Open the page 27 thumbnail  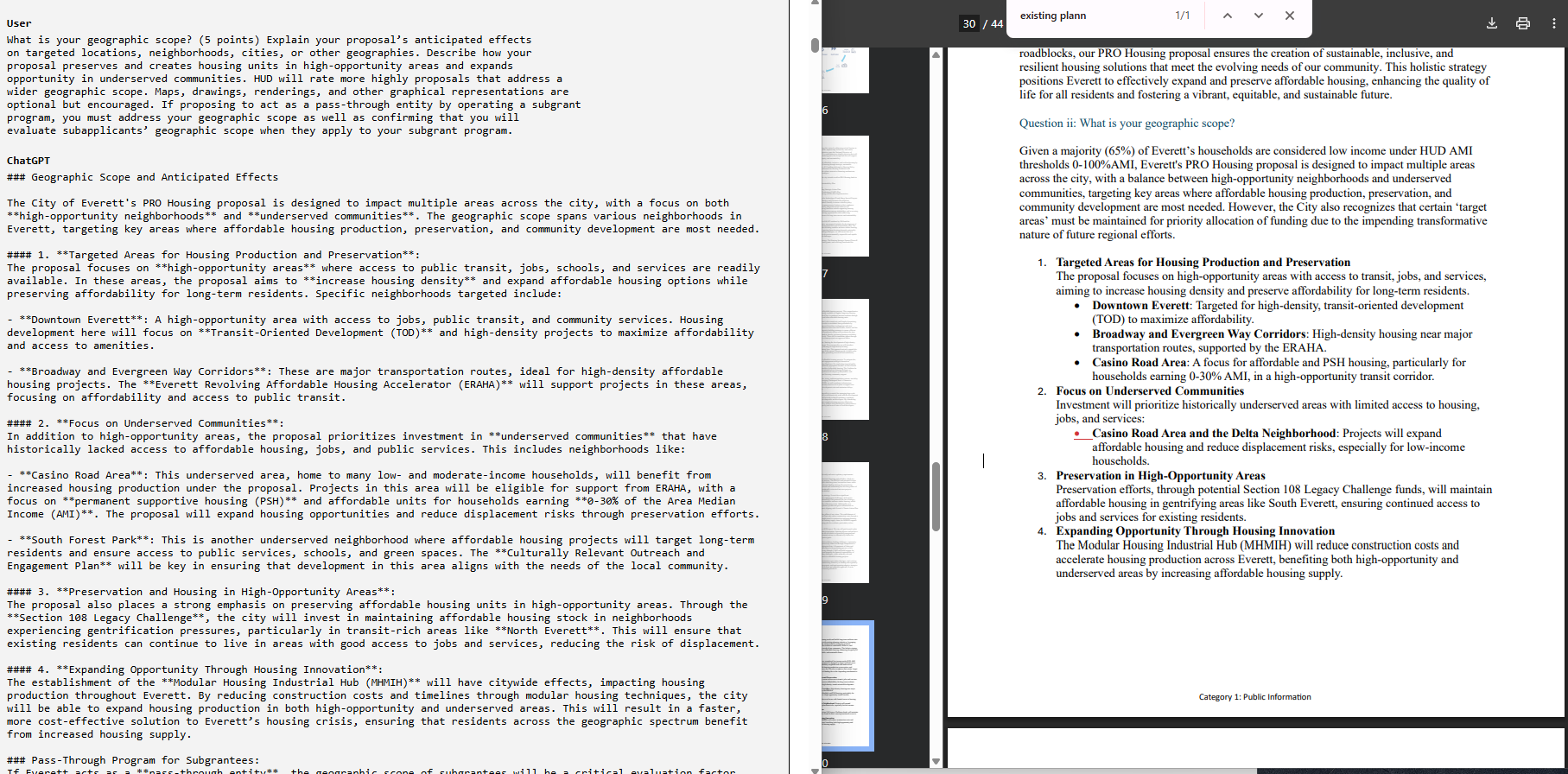845,196
